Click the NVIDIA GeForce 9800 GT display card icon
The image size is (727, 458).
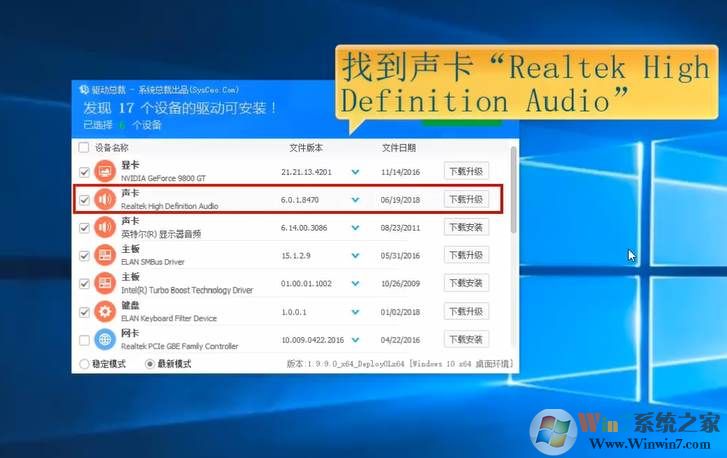(105, 172)
